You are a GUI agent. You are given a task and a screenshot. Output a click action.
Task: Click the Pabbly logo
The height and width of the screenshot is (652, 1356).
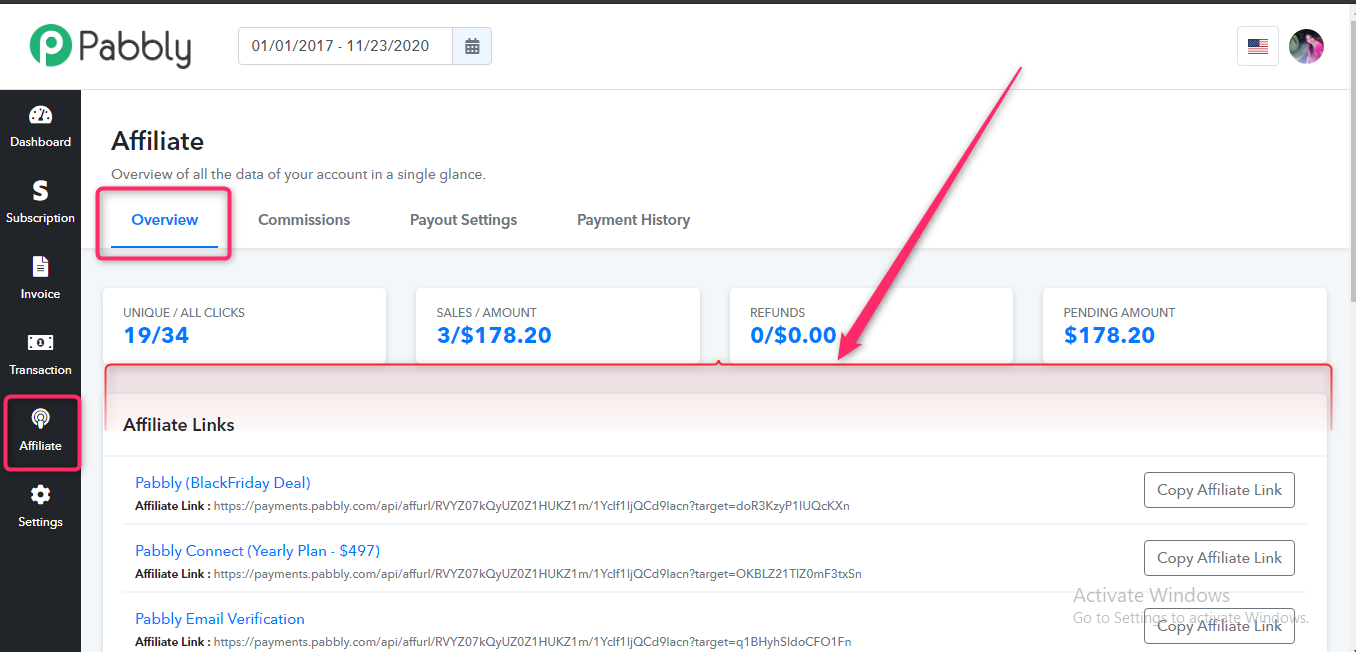(x=110, y=46)
